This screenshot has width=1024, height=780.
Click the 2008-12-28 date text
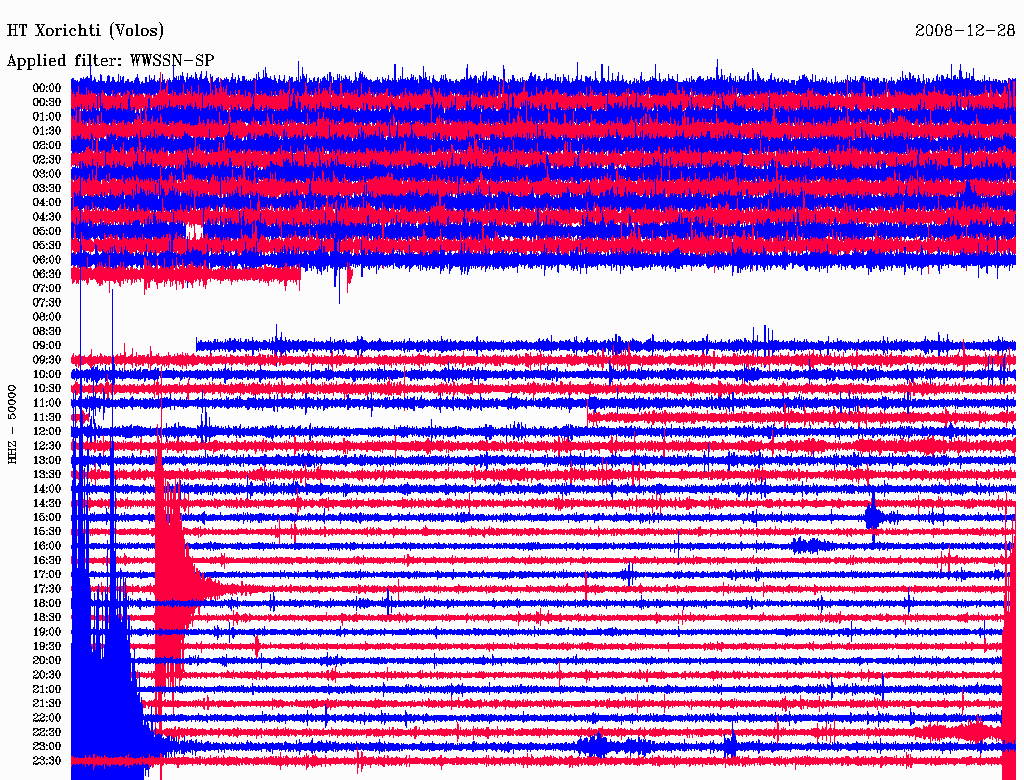point(965,31)
